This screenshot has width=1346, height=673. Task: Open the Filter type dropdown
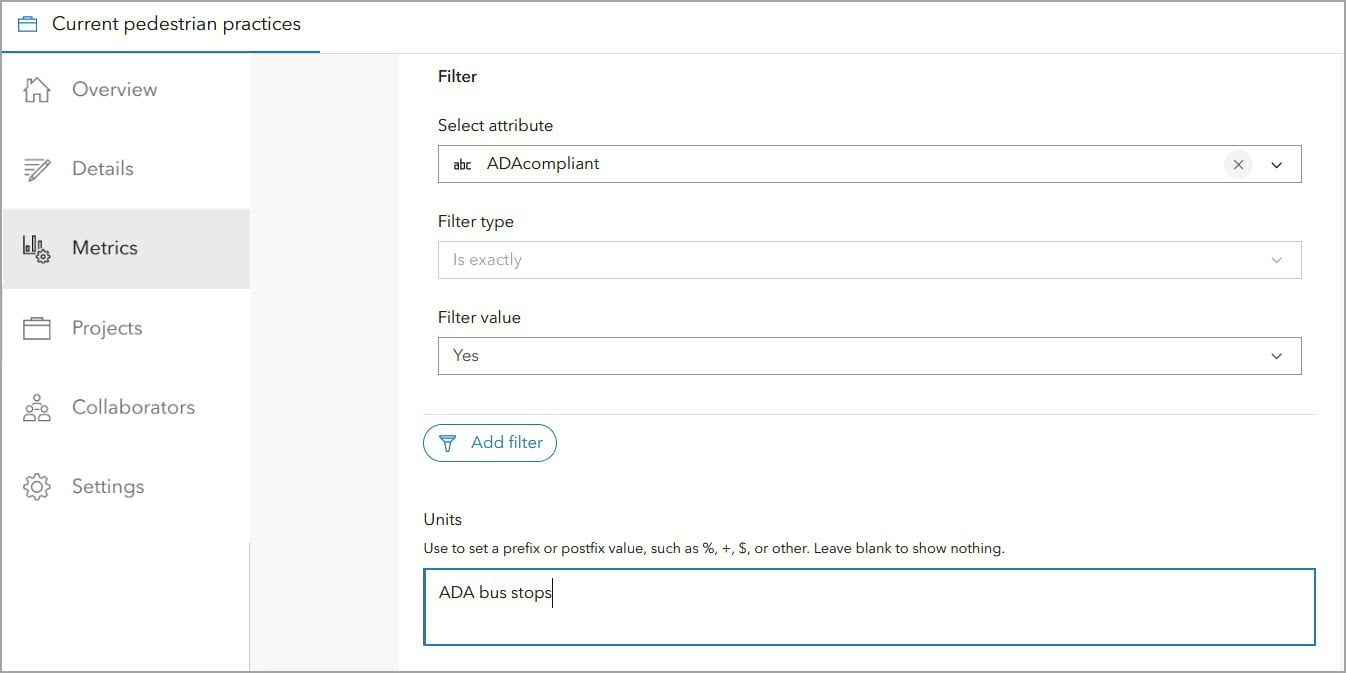point(869,260)
